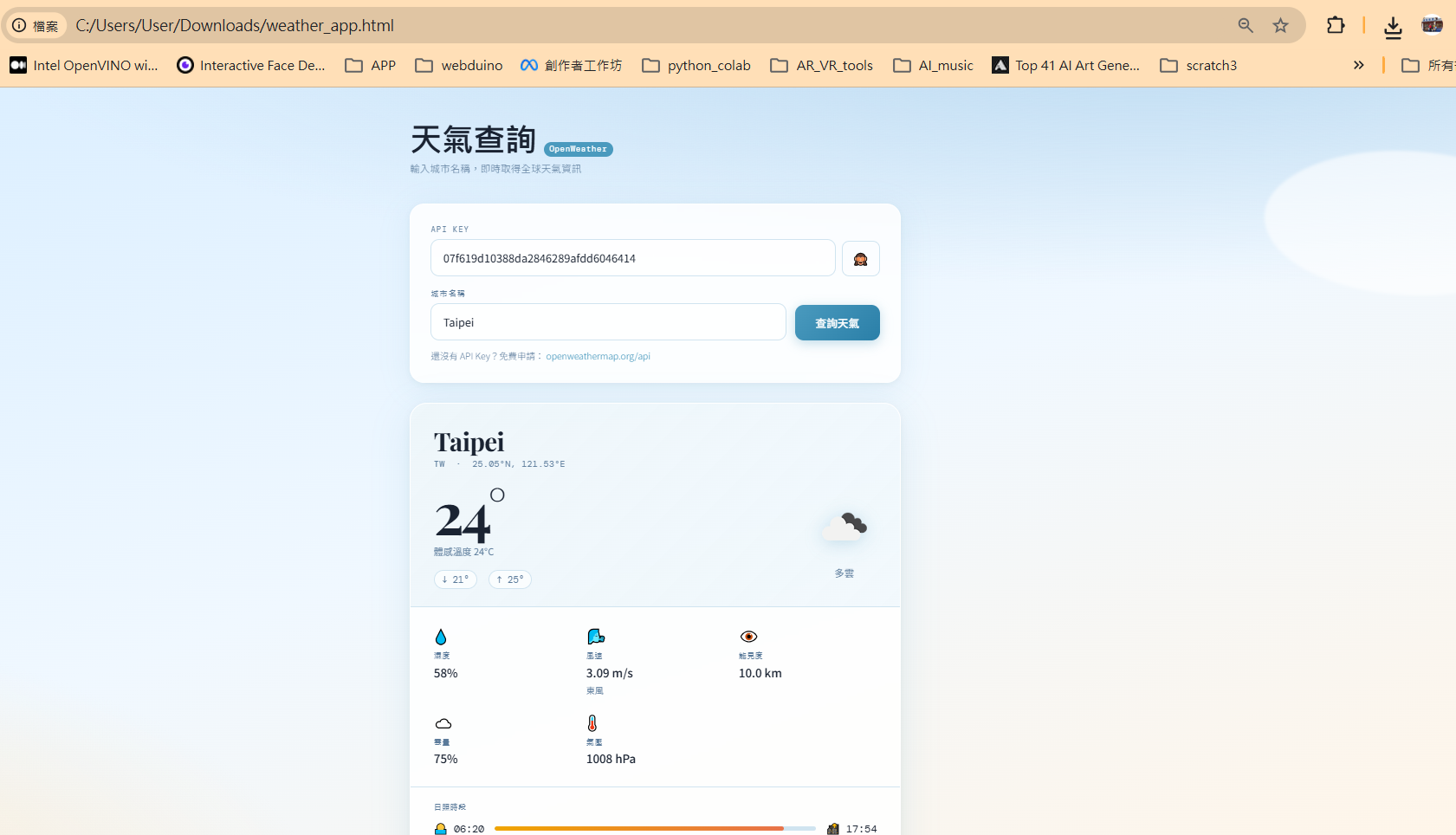Open the scratch3 bookmark folder
The height and width of the screenshot is (835, 1456).
point(1199,65)
